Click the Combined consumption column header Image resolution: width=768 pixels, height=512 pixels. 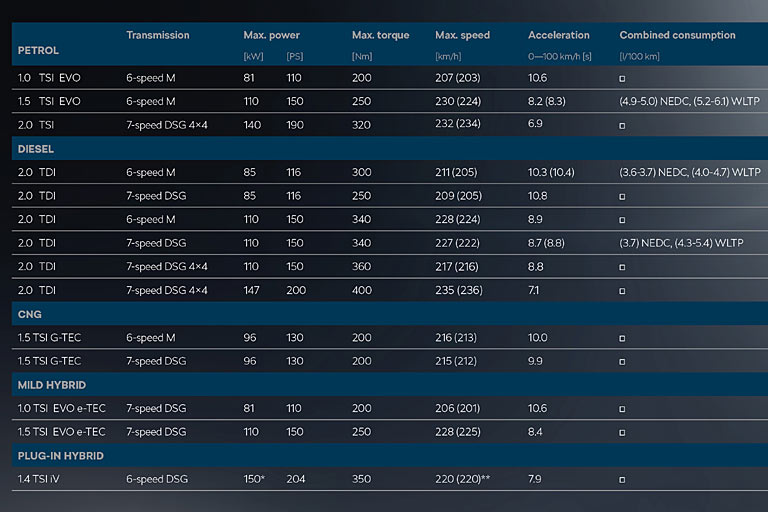pos(677,36)
